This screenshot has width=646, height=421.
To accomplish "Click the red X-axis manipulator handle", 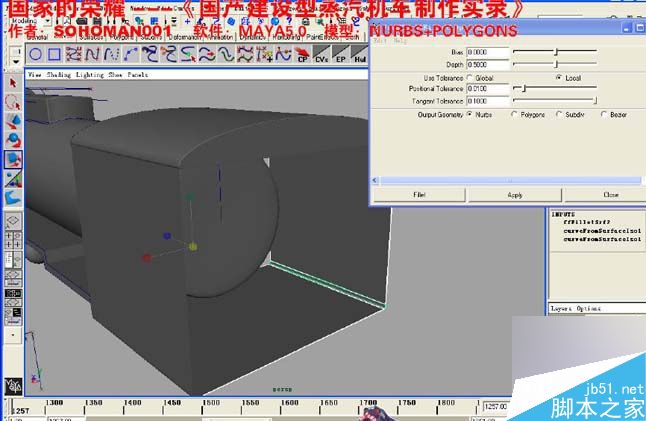I will [147, 258].
